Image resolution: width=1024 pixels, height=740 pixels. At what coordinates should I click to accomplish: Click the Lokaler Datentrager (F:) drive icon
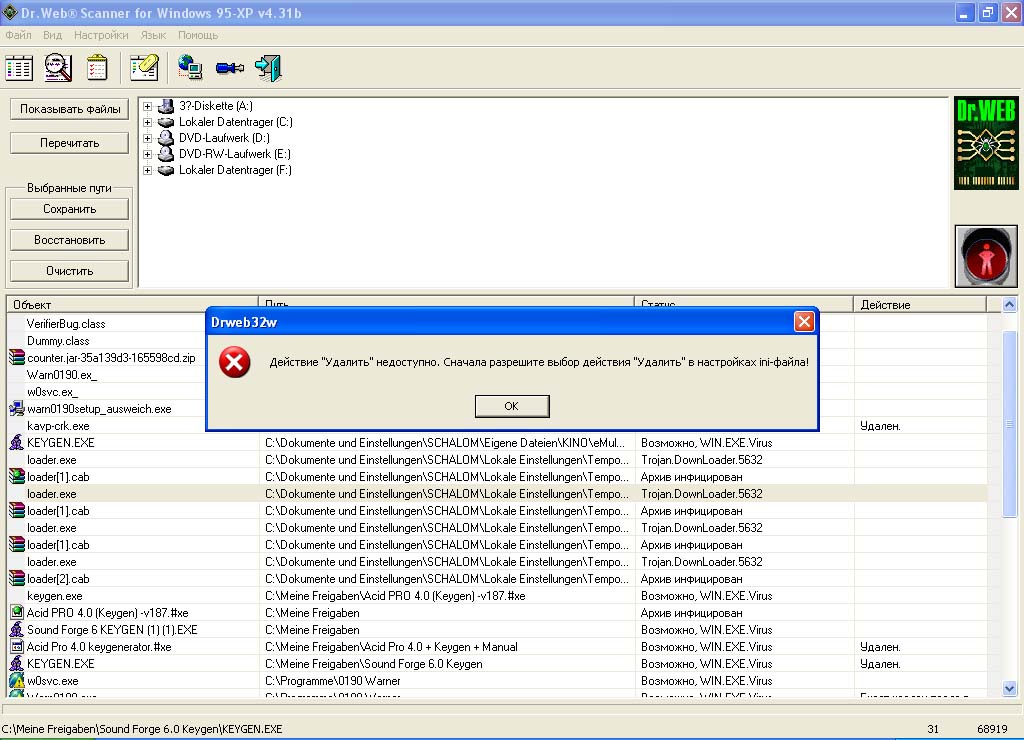coord(167,170)
